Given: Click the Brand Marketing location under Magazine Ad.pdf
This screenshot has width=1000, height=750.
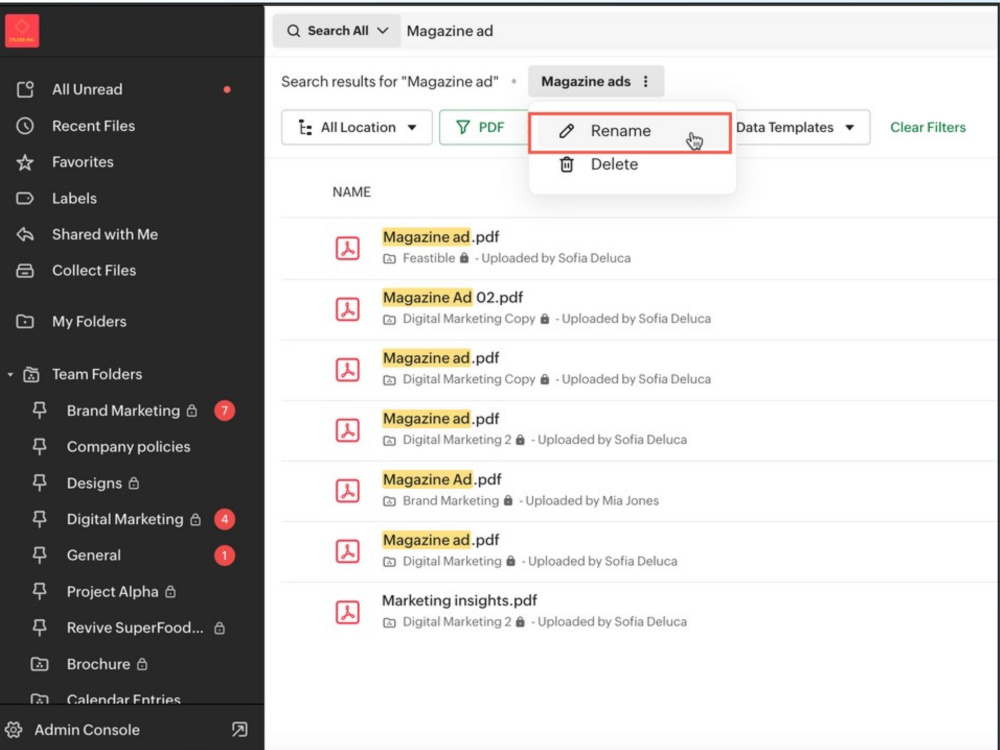Looking at the screenshot, I should click(450, 501).
